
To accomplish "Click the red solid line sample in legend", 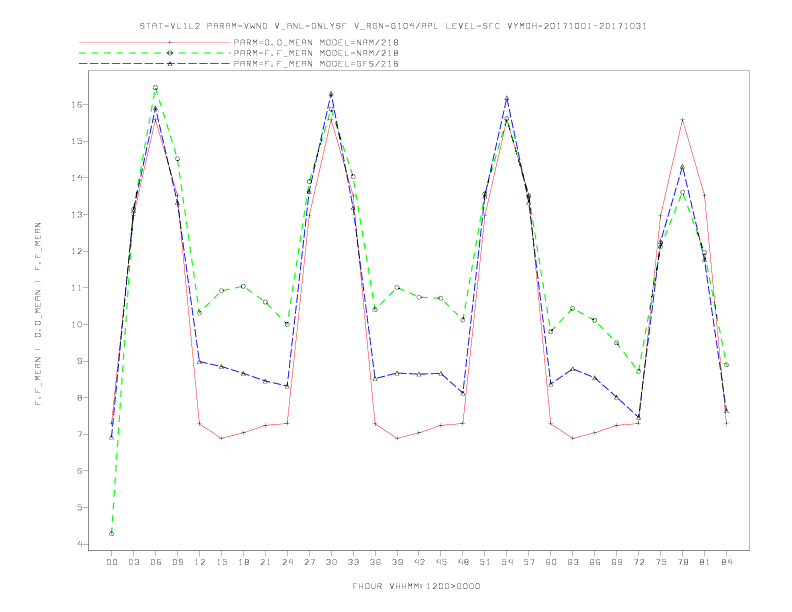I will pyautogui.click(x=155, y=42).
